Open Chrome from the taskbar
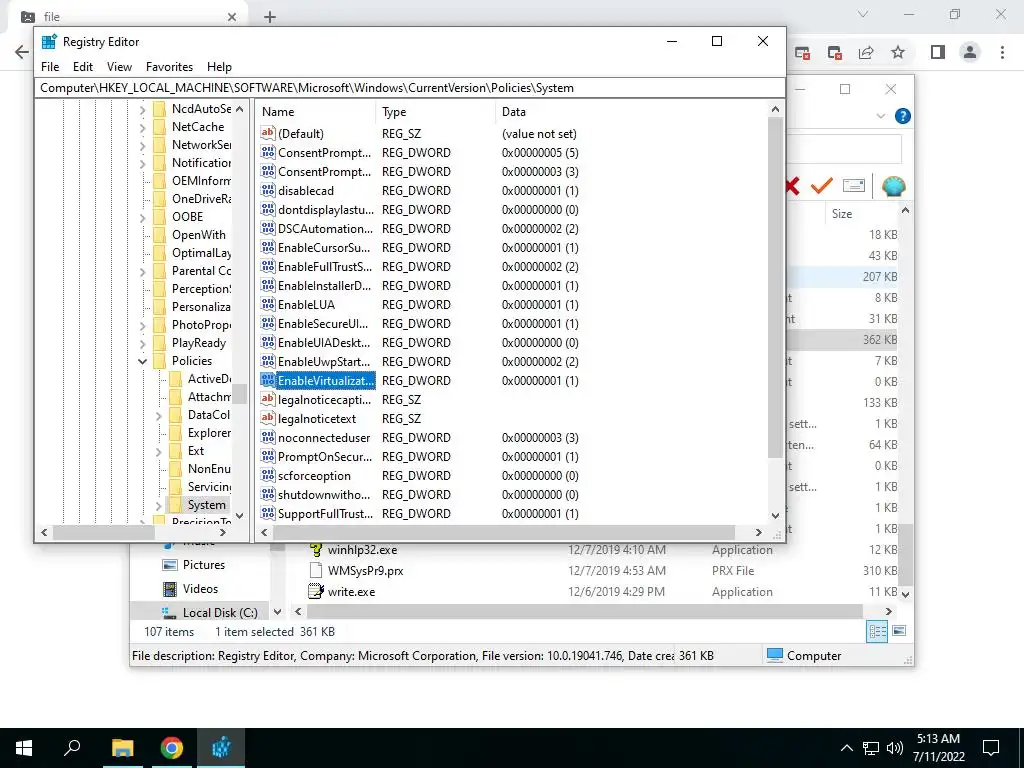Screen dimensions: 1024x768 coord(172,748)
